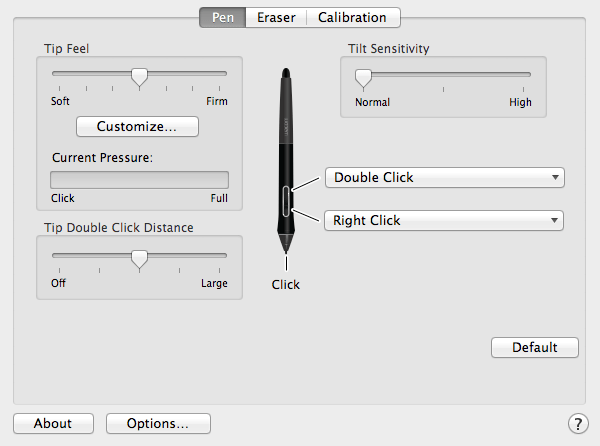Switch to the Calibration tab
The width and height of the screenshot is (600, 446).
point(353,18)
